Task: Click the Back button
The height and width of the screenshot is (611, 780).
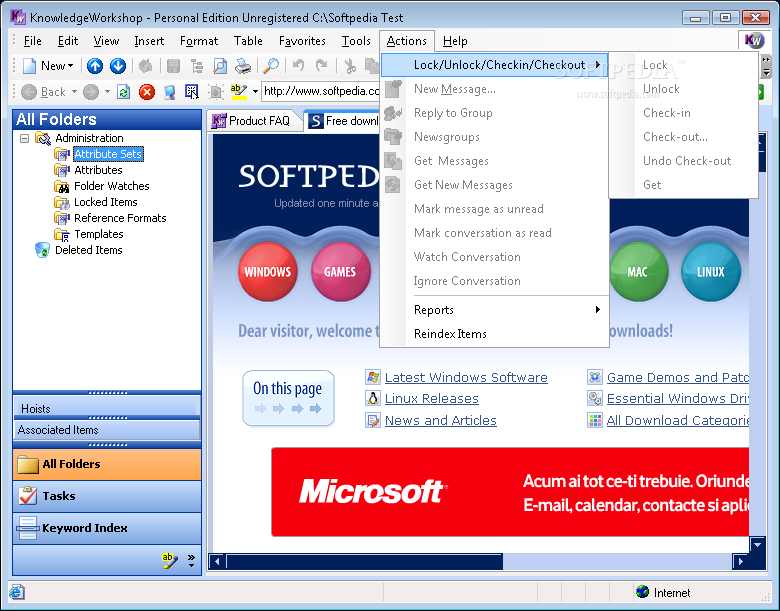Action: point(44,92)
